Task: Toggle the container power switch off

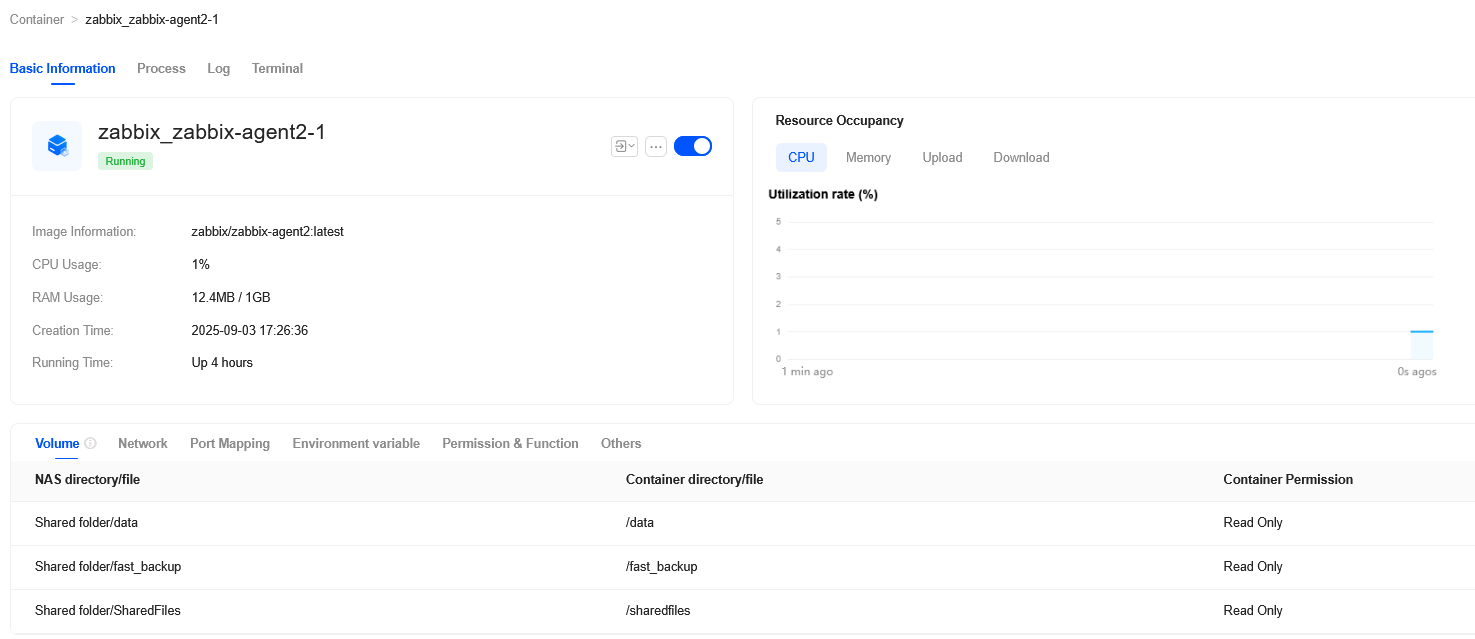Action: coord(692,145)
